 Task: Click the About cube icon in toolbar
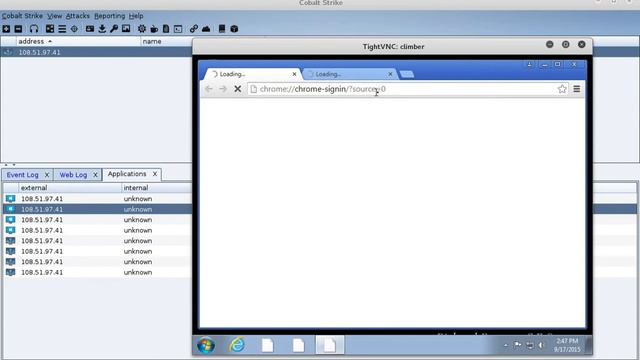coord(234,29)
